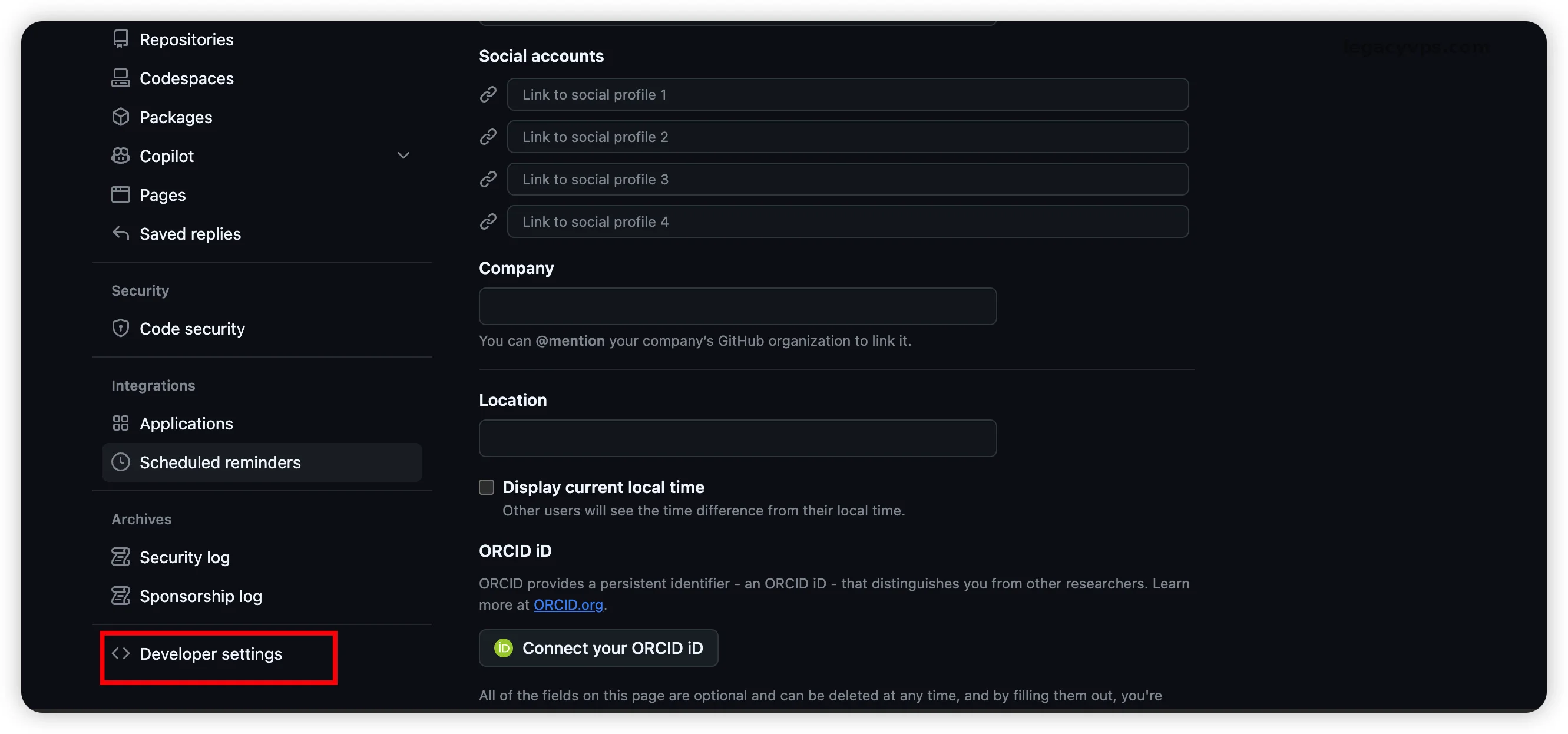Click the Saved replies arrow icon
1568x734 pixels.
click(x=121, y=233)
